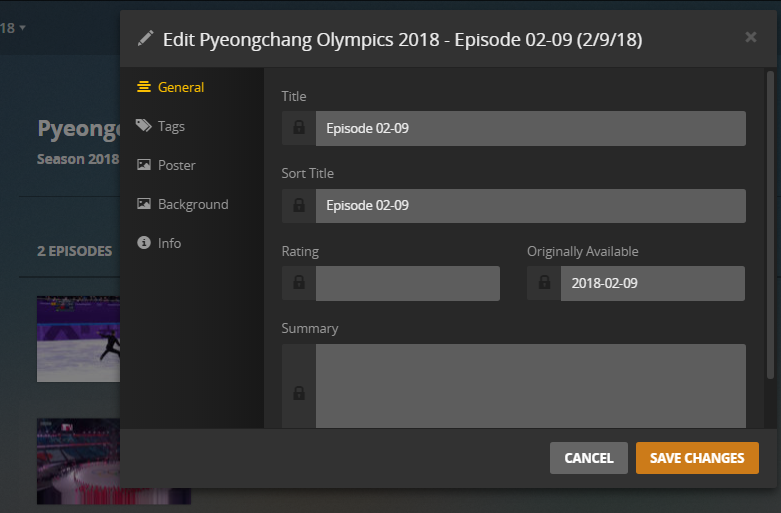Cancel editing the episode
The width and height of the screenshot is (781, 513).
point(589,458)
